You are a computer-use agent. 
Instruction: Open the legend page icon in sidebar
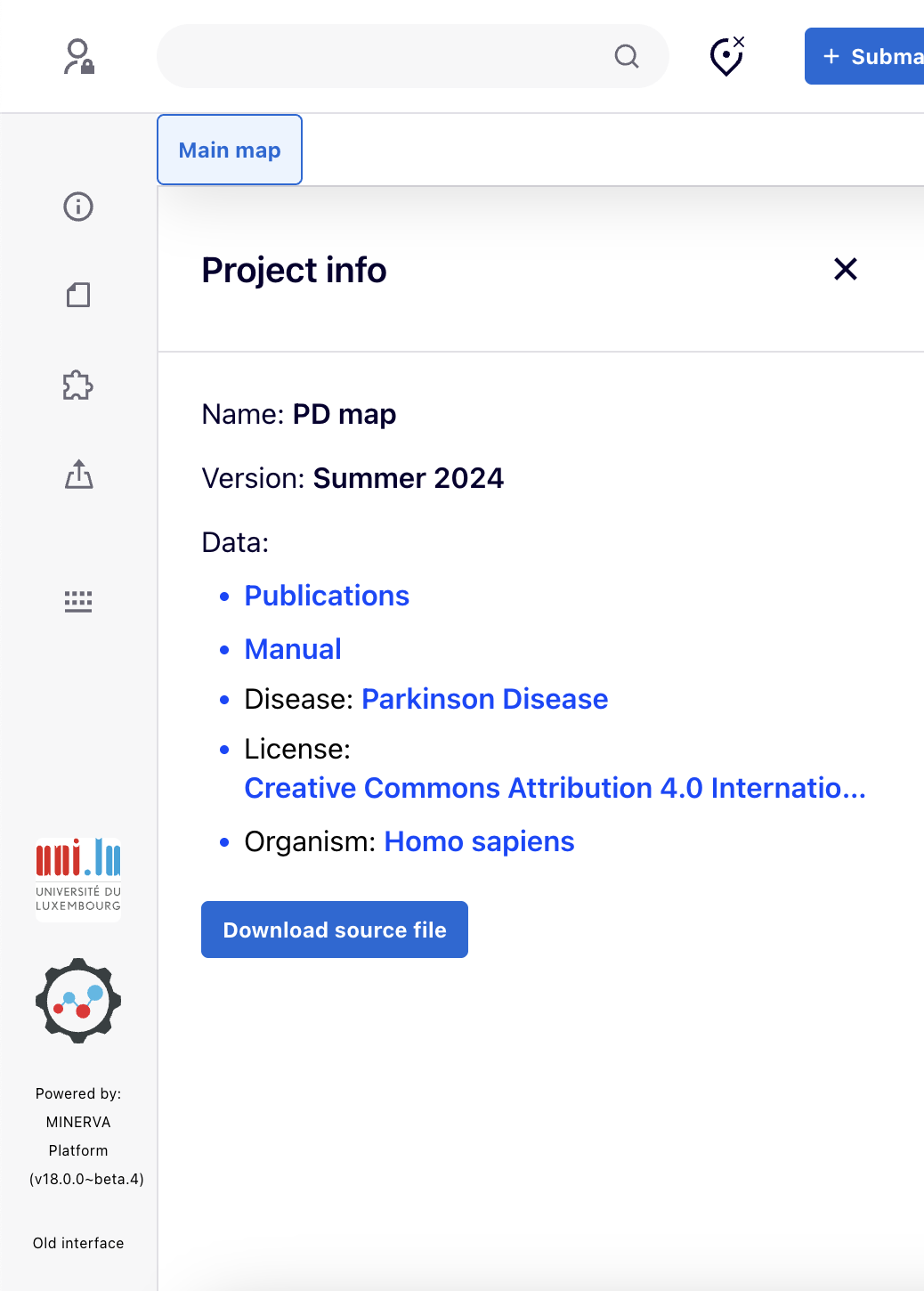(x=78, y=295)
